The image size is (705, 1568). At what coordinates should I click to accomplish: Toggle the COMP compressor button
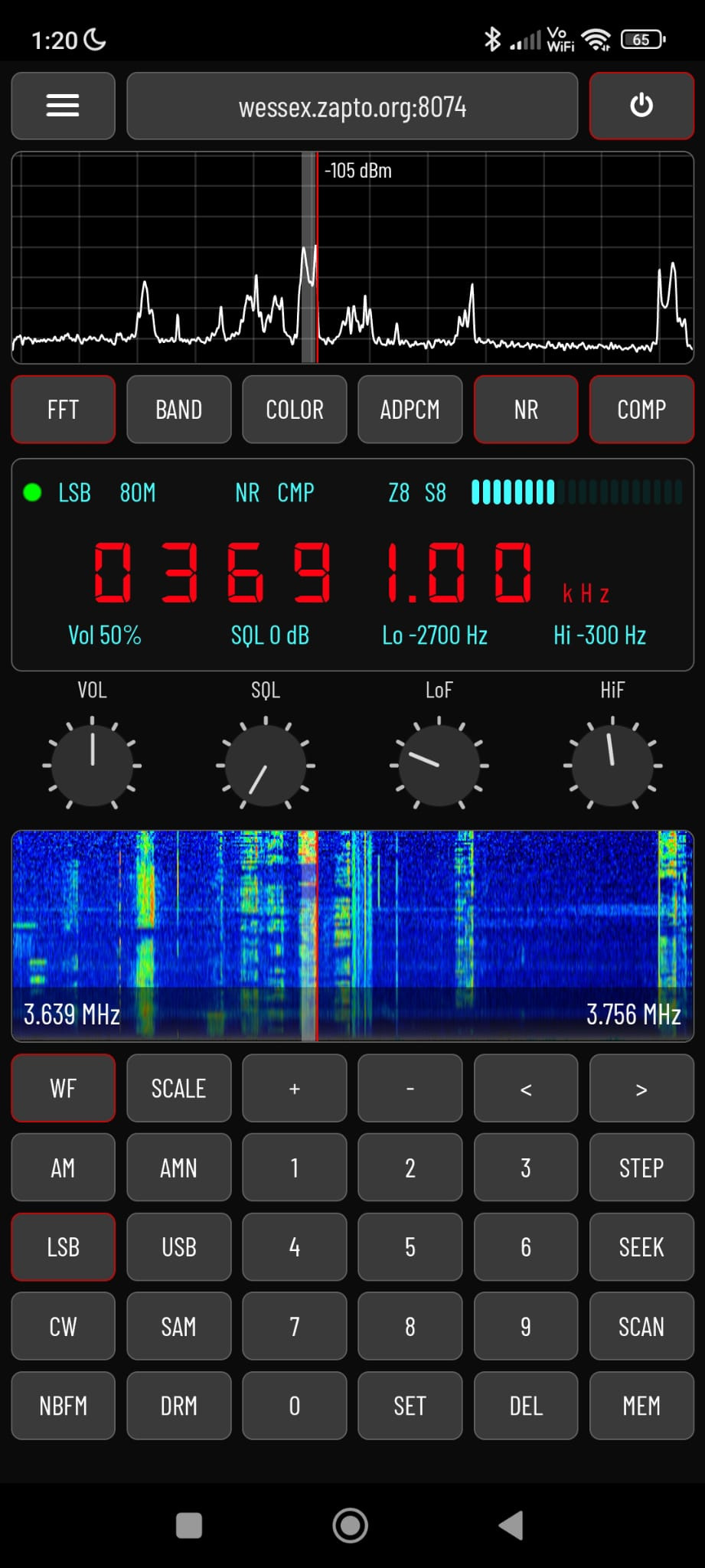(641, 410)
